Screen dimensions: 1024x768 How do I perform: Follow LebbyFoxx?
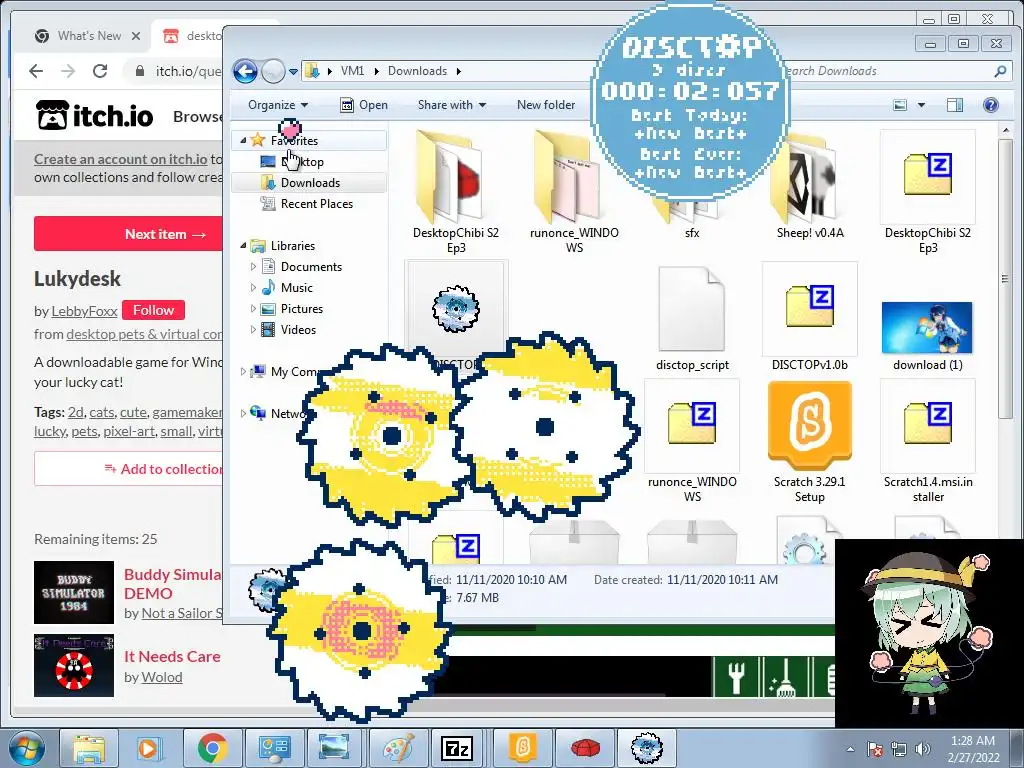(x=153, y=310)
